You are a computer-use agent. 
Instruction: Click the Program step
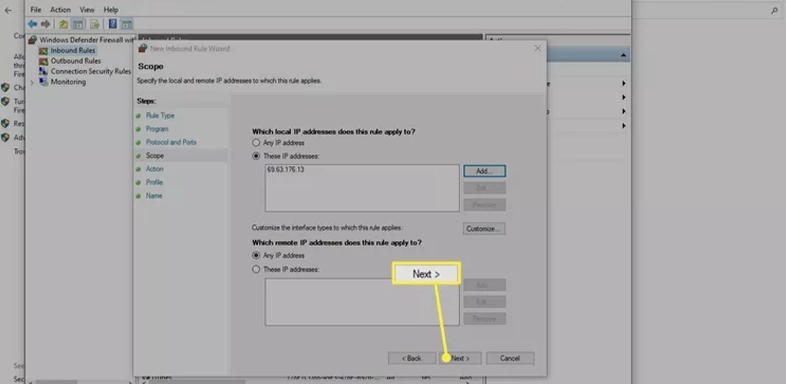click(157, 129)
